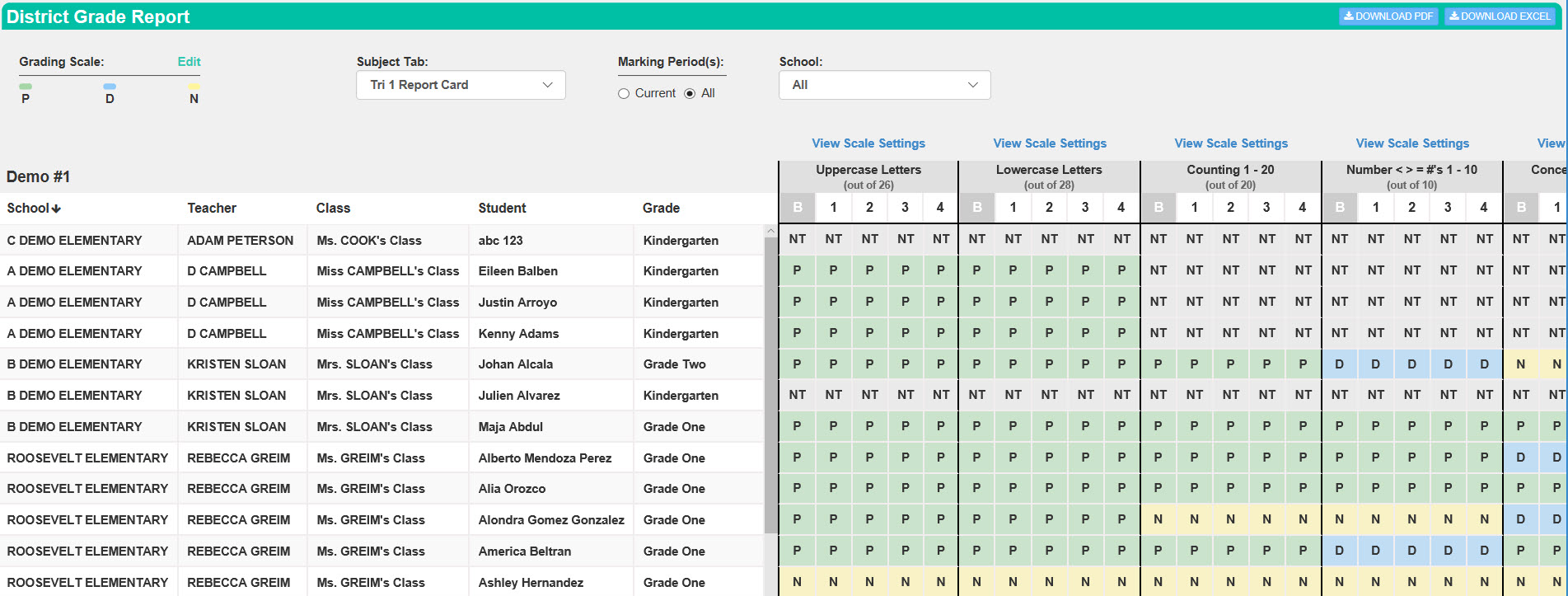This screenshot has width=1568, height=596.
Task: Click Grade Two in Johan Alcala's row
Action: (674, 364)
